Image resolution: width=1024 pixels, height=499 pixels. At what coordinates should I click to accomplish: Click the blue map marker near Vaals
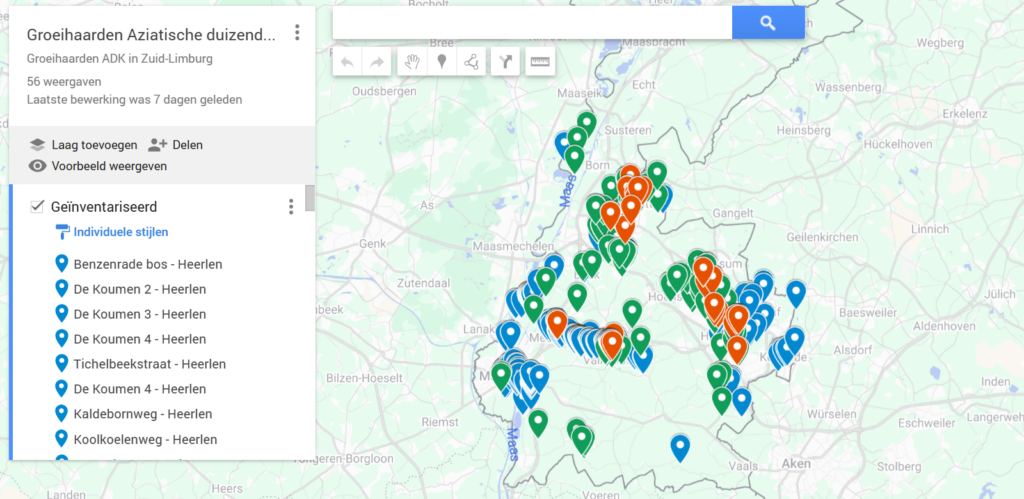[x=680, y=447]
